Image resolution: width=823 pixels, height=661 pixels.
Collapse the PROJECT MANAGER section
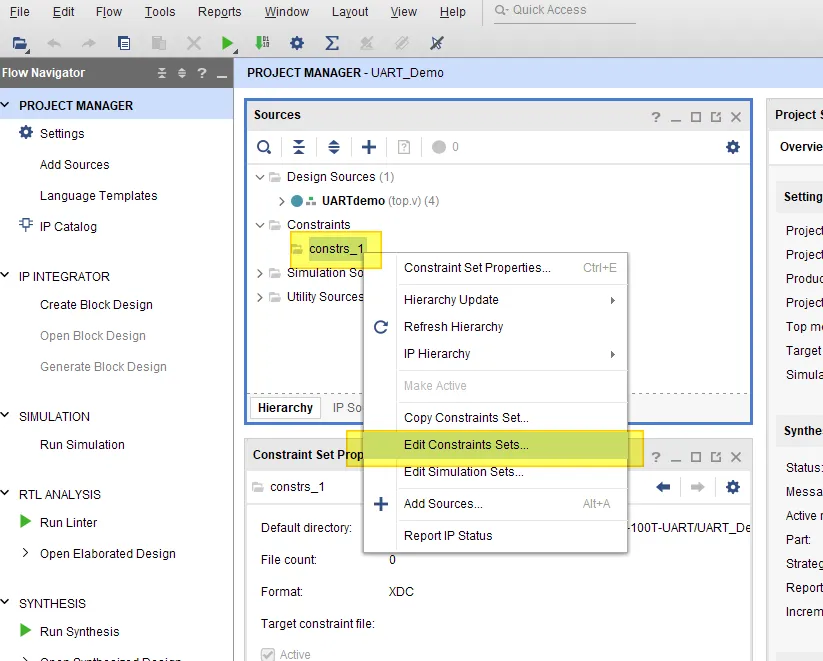pos(5,105)
